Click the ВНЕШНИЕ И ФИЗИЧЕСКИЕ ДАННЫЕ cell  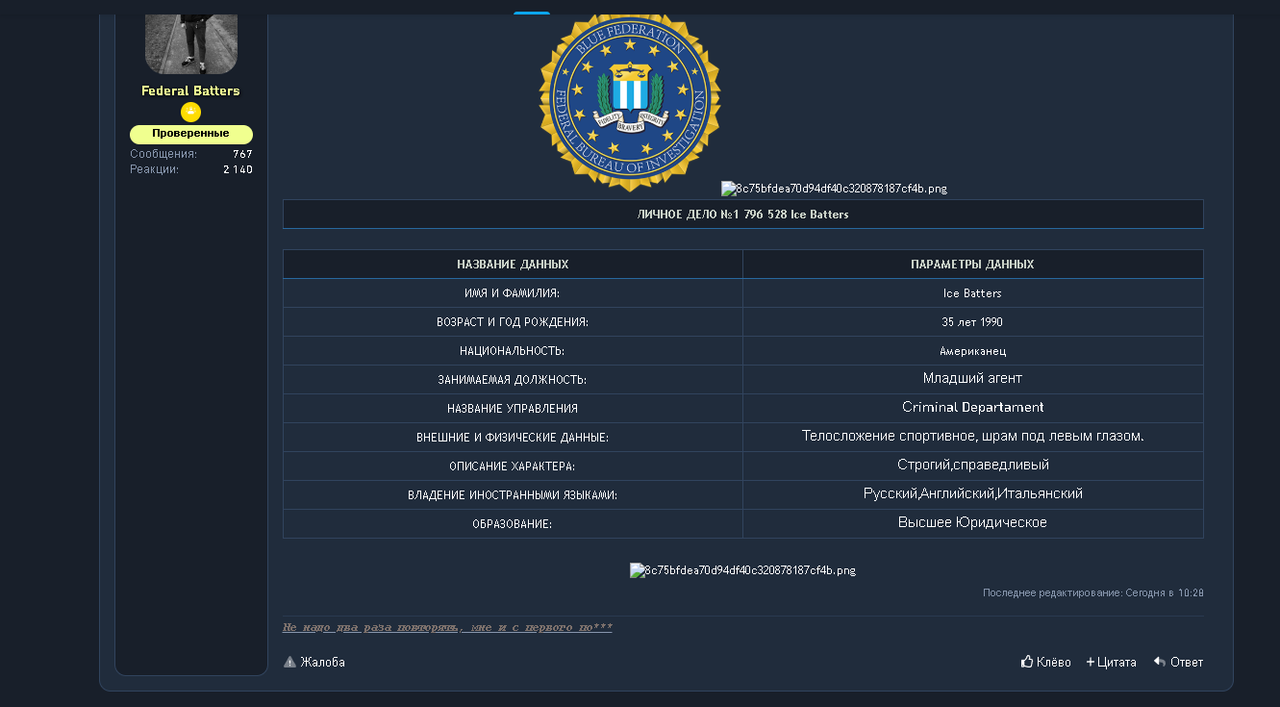[x=513, y=438]
